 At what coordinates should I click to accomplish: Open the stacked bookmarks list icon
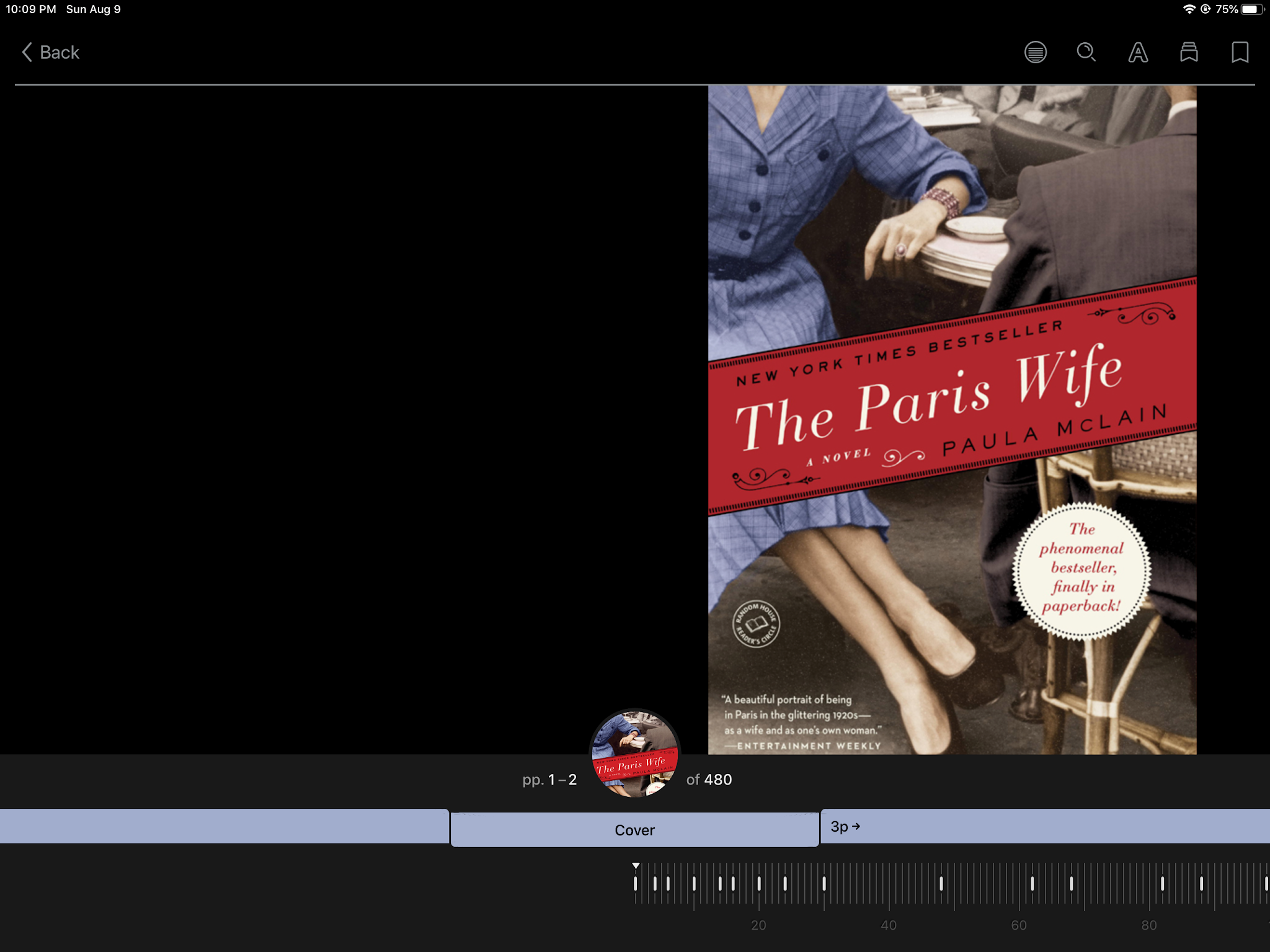pyautogui.click(x=1188, y=52)
